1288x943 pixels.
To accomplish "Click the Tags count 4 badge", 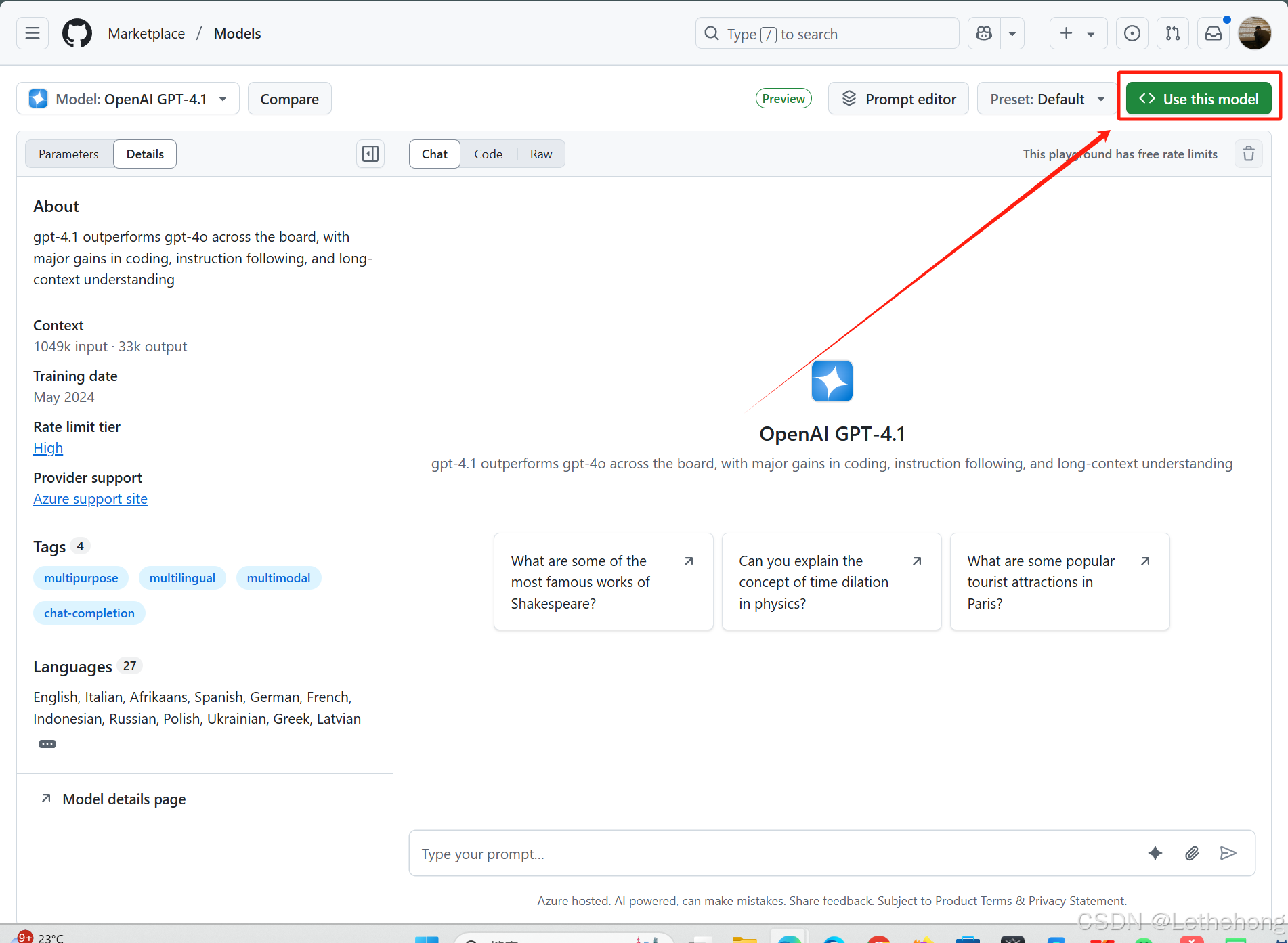I will (x=80, y=546).
